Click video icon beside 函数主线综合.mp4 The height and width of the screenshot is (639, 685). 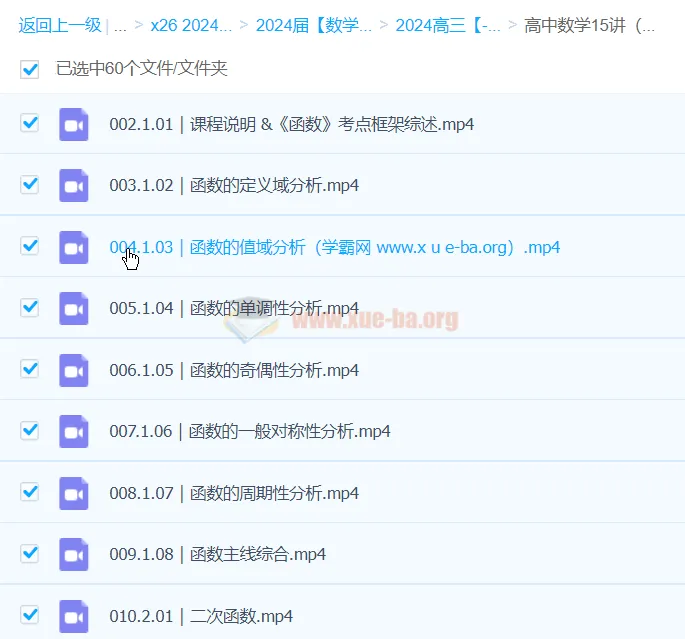tap(74, 554)
